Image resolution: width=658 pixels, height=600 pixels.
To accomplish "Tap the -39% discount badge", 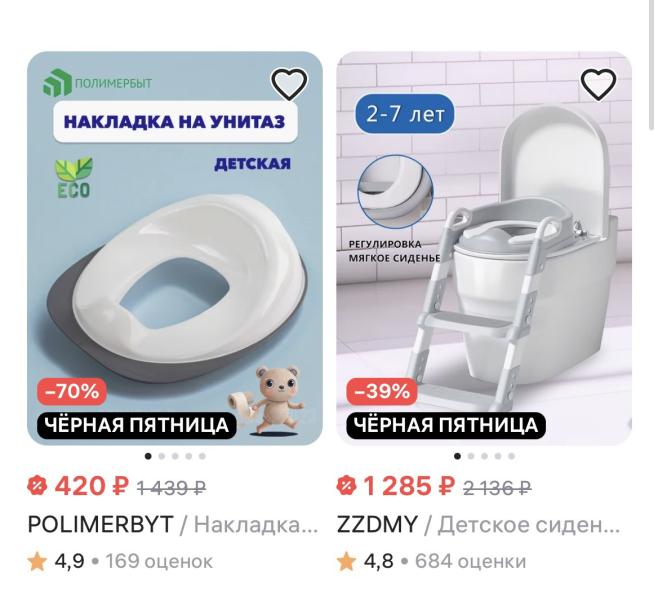I will pyautogui.click(x=382, y=392).
